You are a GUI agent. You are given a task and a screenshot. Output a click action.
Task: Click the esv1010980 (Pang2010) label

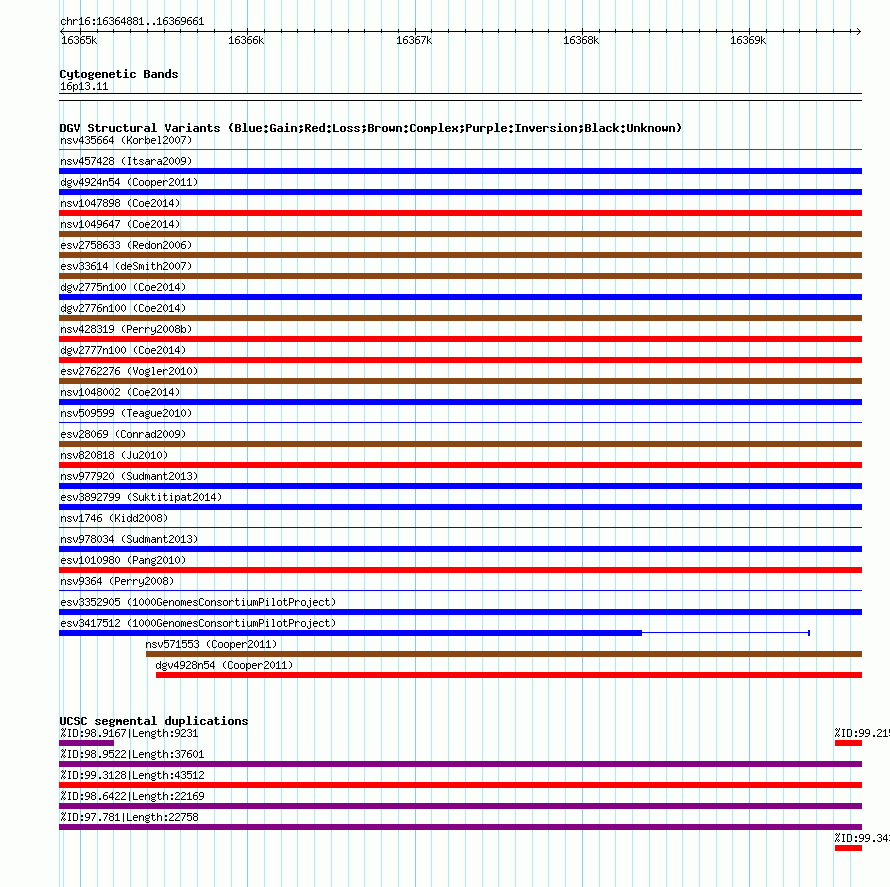pos(123,560)
